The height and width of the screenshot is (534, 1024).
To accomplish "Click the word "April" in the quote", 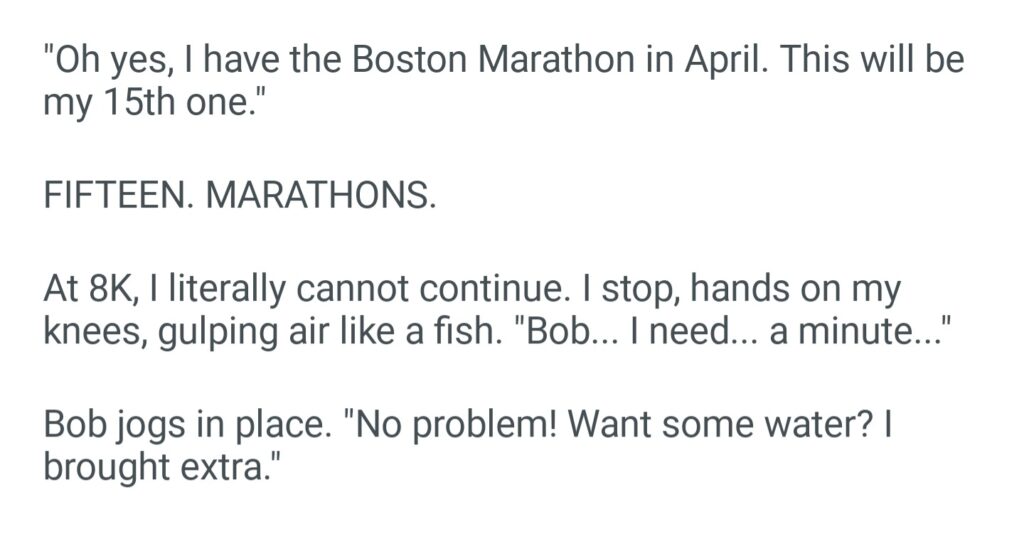I will click(x=718, y=61).
